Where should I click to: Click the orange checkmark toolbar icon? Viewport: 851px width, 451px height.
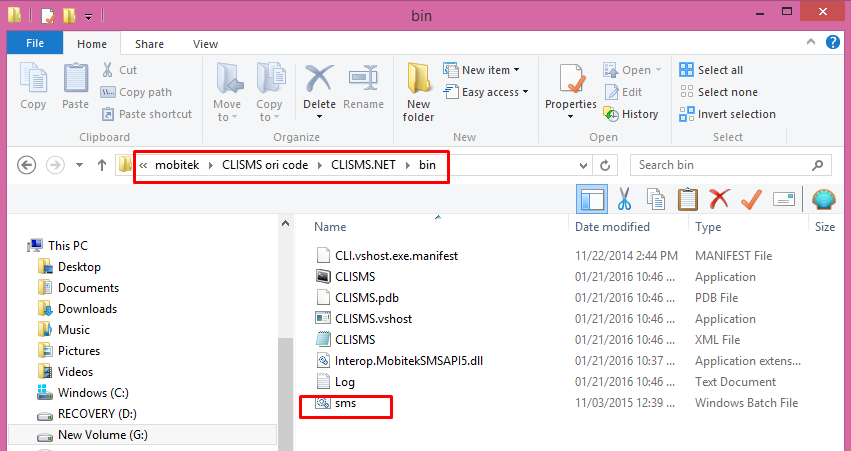[751, 199]
